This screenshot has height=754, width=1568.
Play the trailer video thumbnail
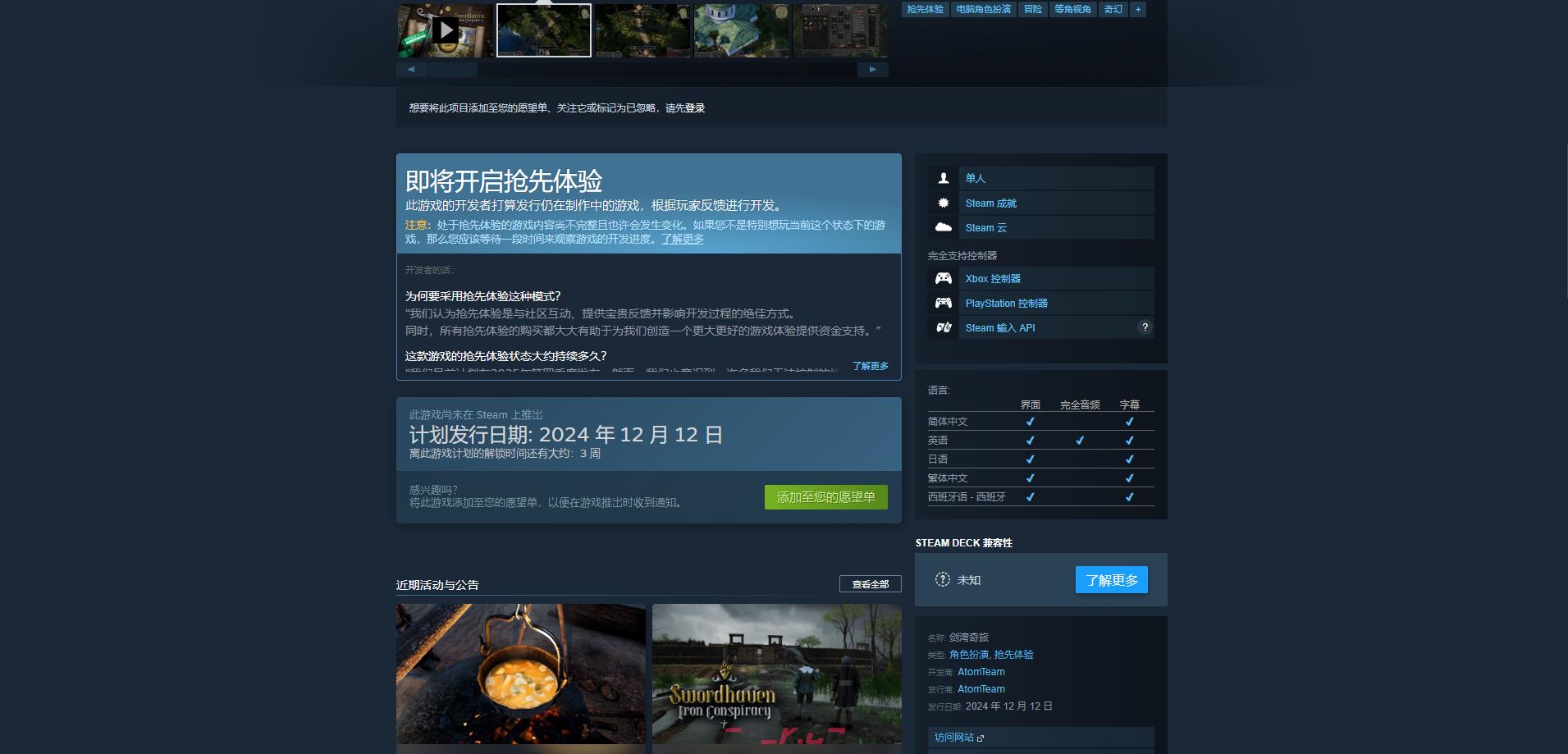(446, 30)
